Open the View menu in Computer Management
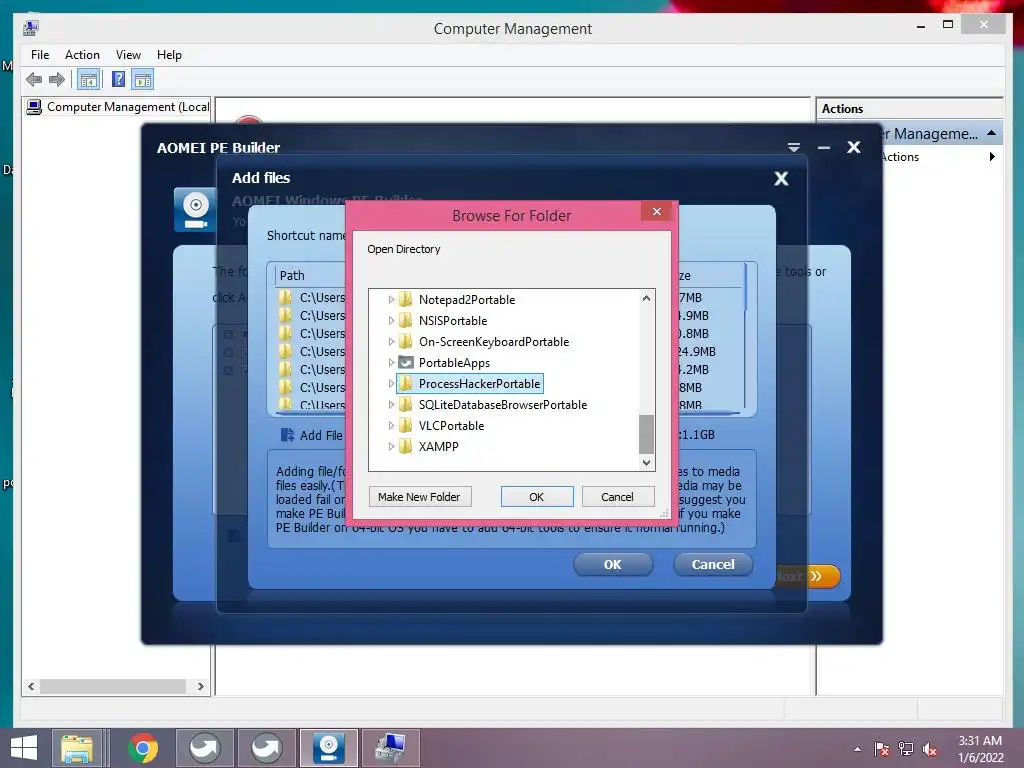This screenshot has width=1024, height=768. click(x=128, y=55)
